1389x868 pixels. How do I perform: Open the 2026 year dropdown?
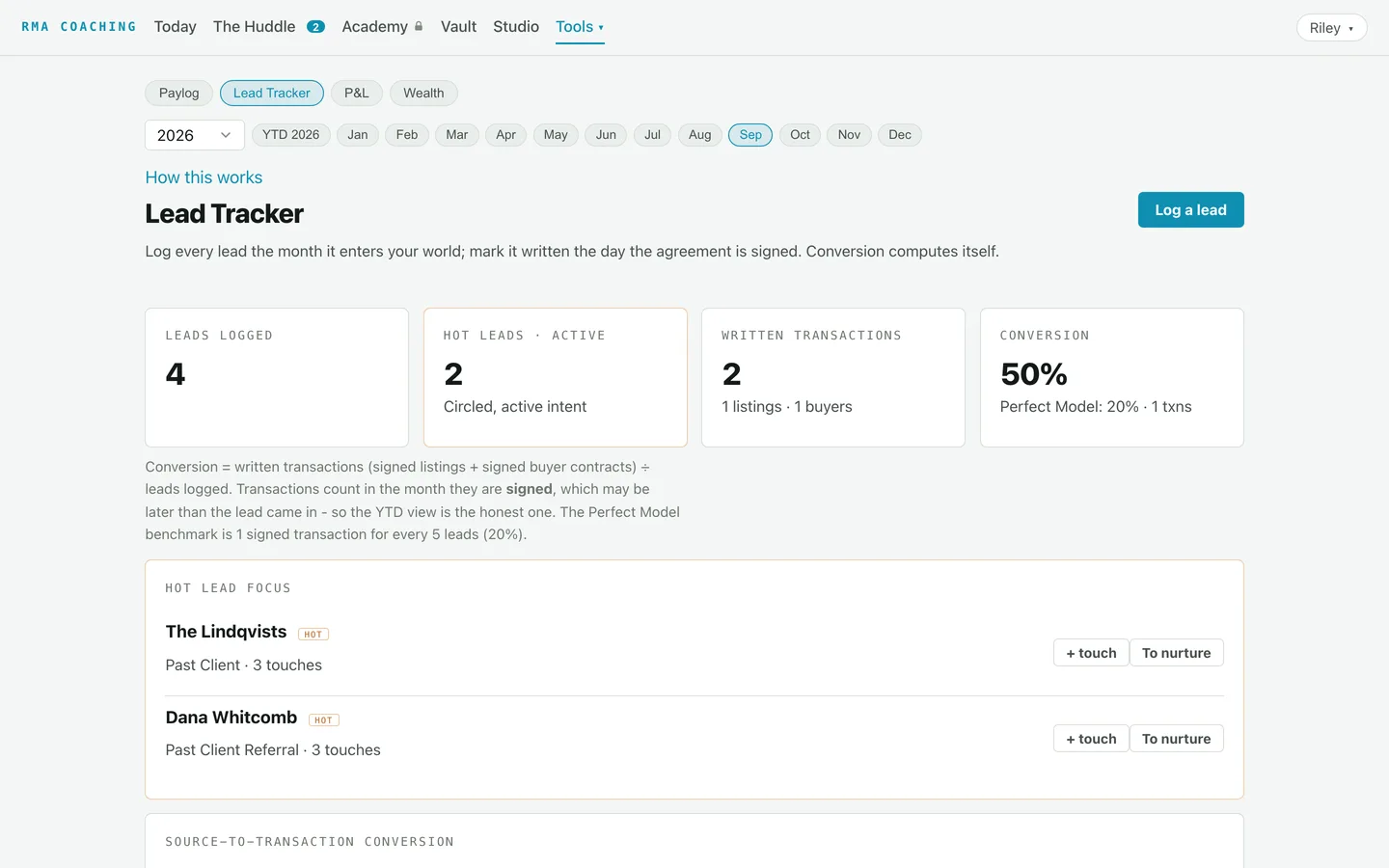[195, 135]
